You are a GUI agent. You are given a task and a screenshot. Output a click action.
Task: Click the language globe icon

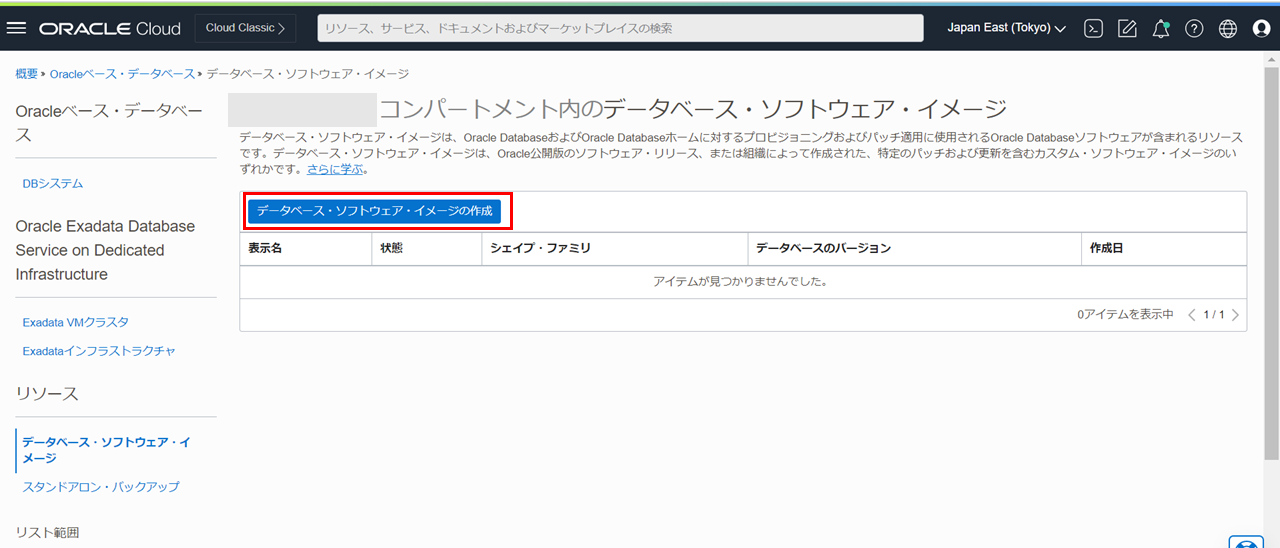[1228, 29]
